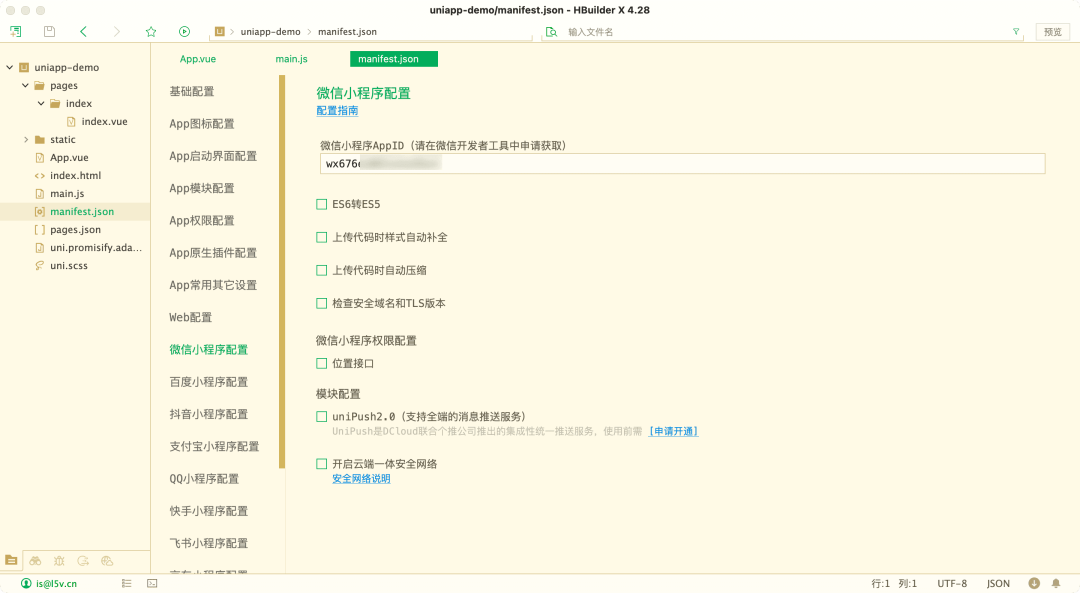This screenshot has width=1080, height=593.
Task: Open App图标配置 settings section
Action: pos(202,123)
